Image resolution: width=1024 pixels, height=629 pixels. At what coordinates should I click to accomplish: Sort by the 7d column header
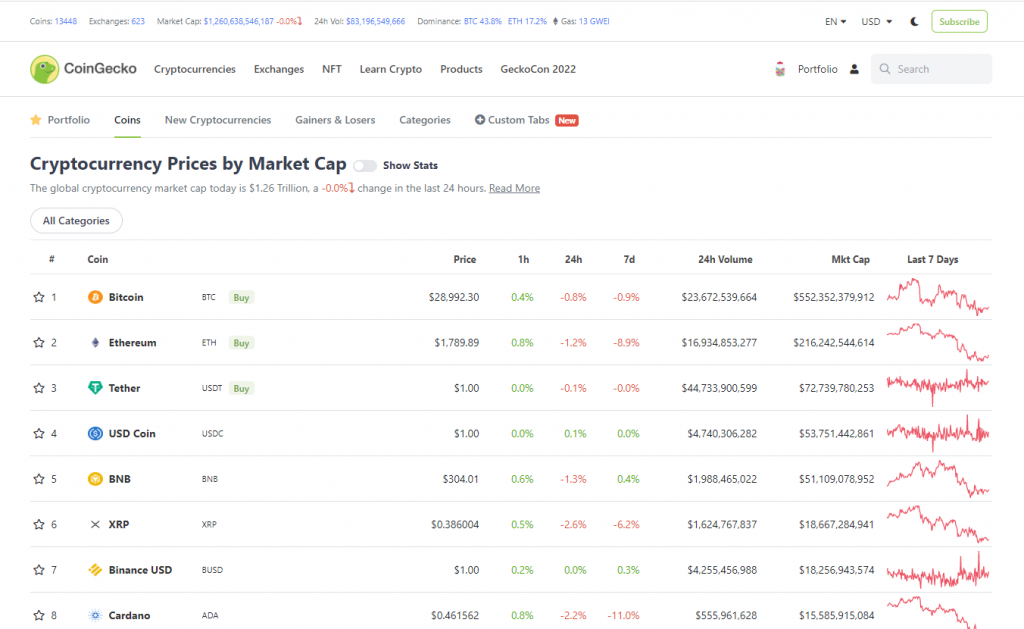click(x=629, y=259)
